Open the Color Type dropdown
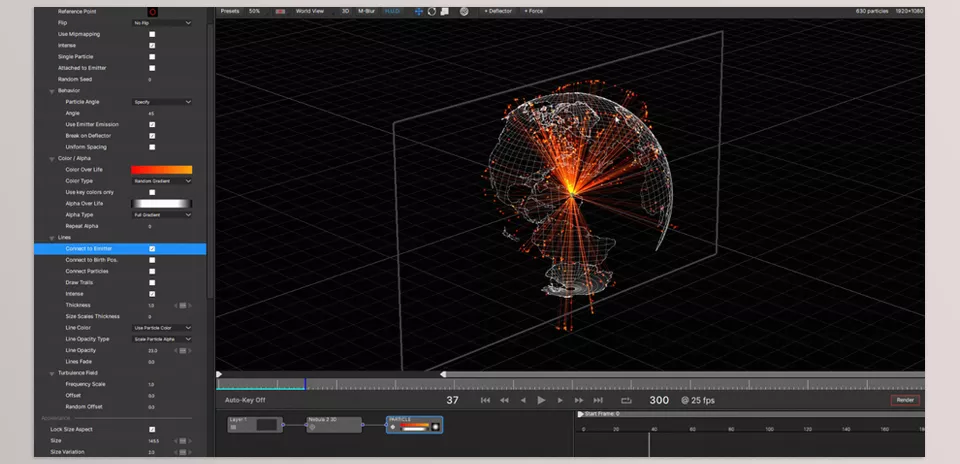The height and width of the screenshot is (464, 960). [x=162, y=181]
